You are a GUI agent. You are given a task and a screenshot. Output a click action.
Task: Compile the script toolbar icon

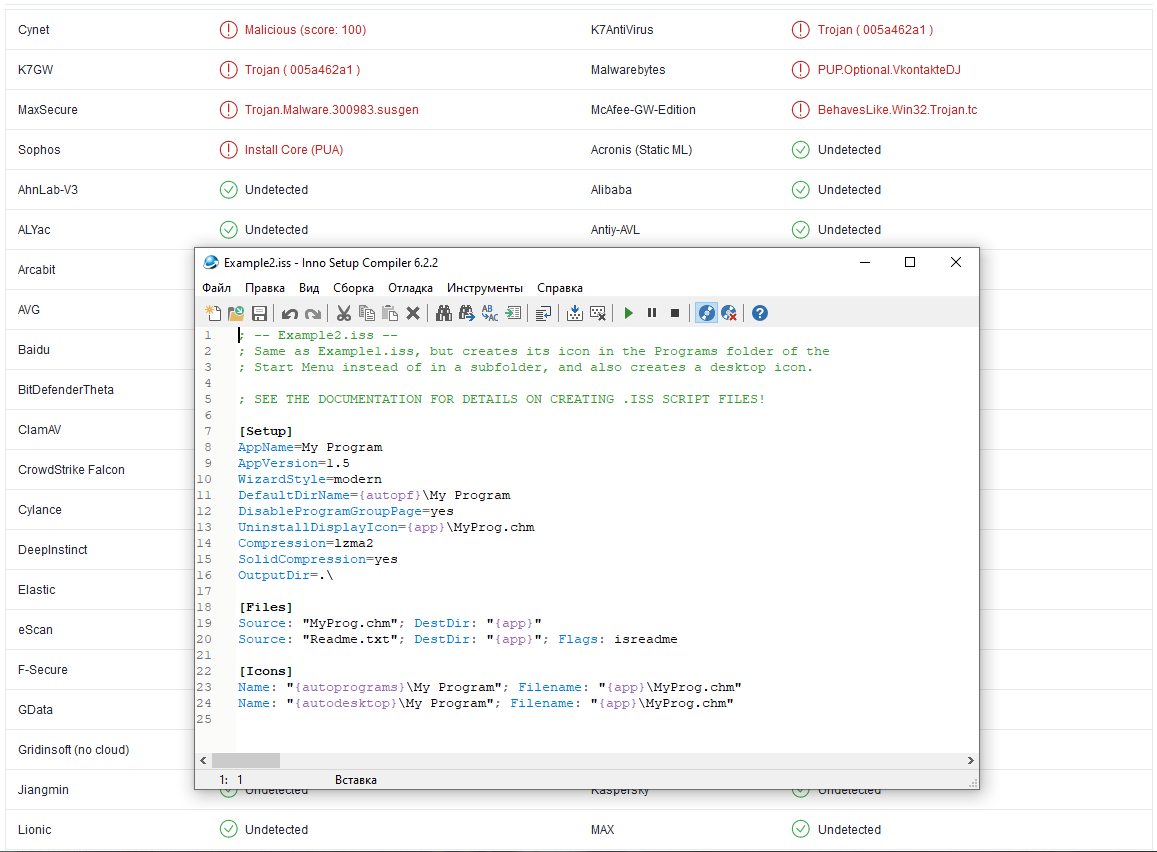pyautogui.click(x=575, y=314)
